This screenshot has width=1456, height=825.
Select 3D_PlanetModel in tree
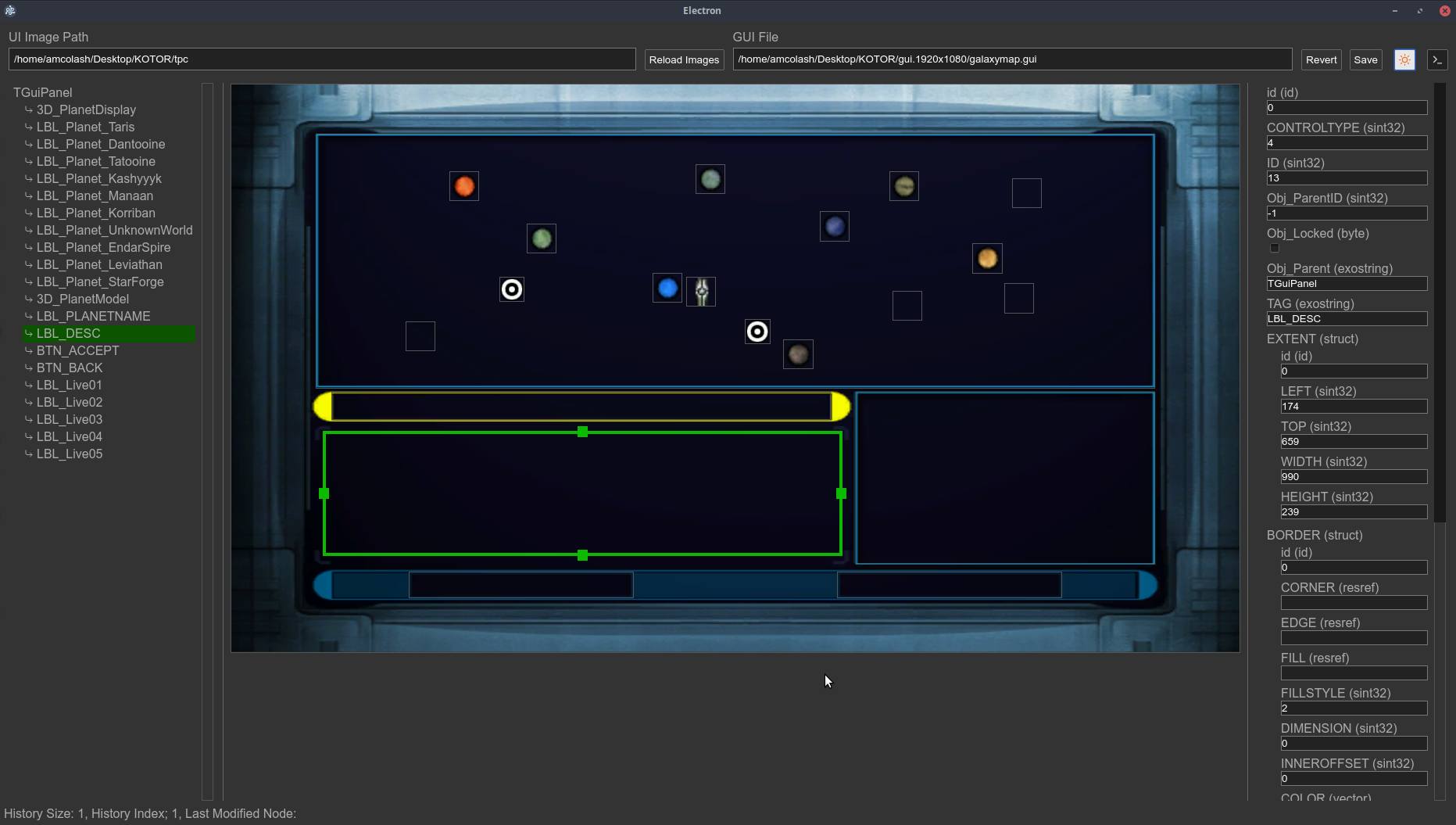[83, 299]
